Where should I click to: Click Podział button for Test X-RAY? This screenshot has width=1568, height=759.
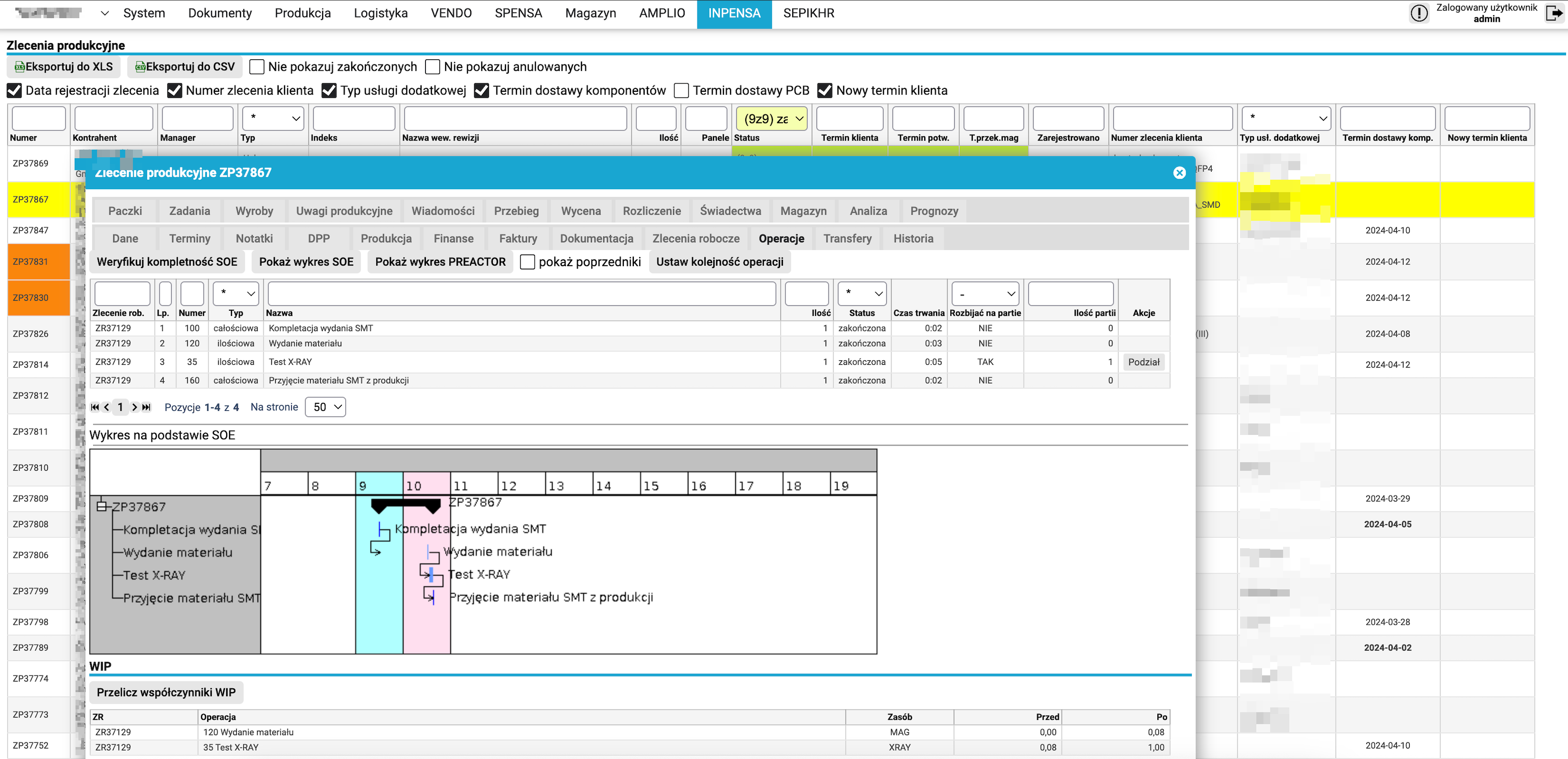(x=1144, y=362)
